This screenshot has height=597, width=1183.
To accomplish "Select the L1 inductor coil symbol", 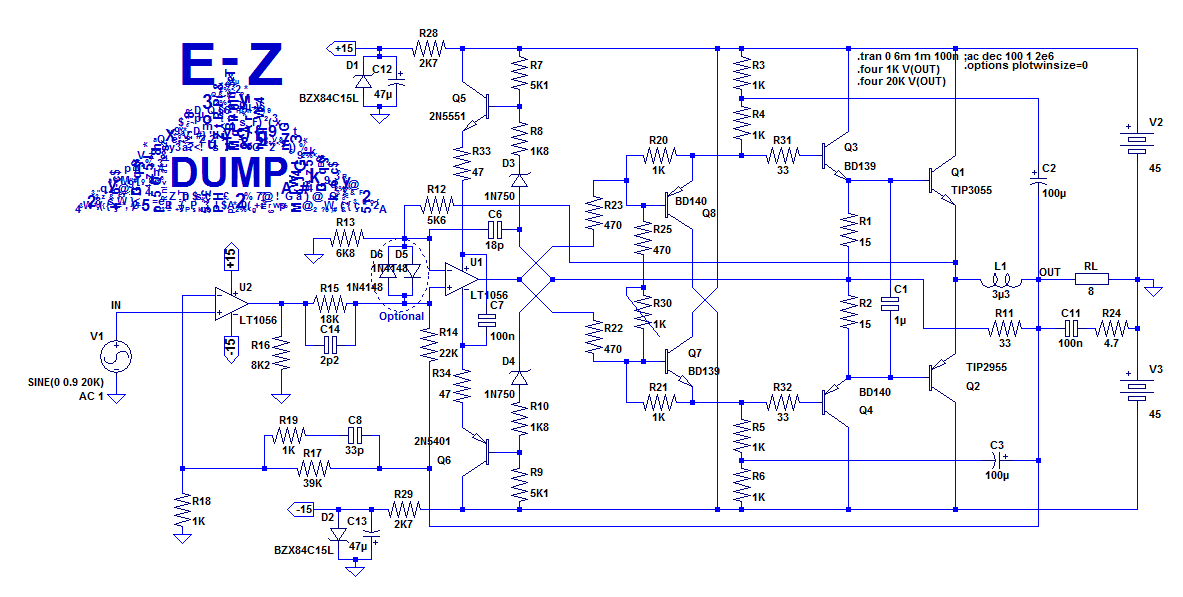I will point(1000,282).
